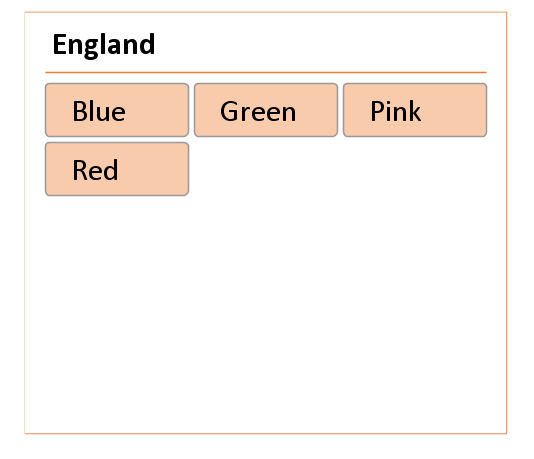Filter by the Red slicer button
This screenshot has height=459, width=534.
click(117, 169)
